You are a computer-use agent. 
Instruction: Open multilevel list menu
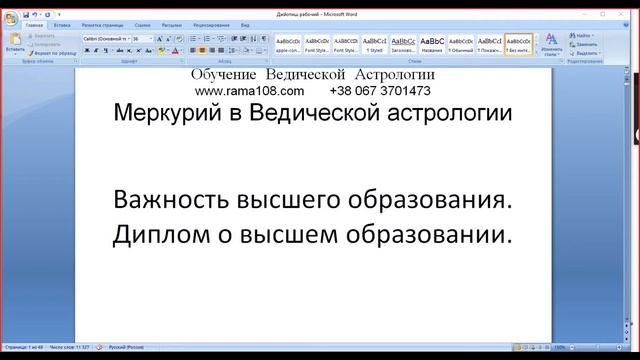pos(221,39)
